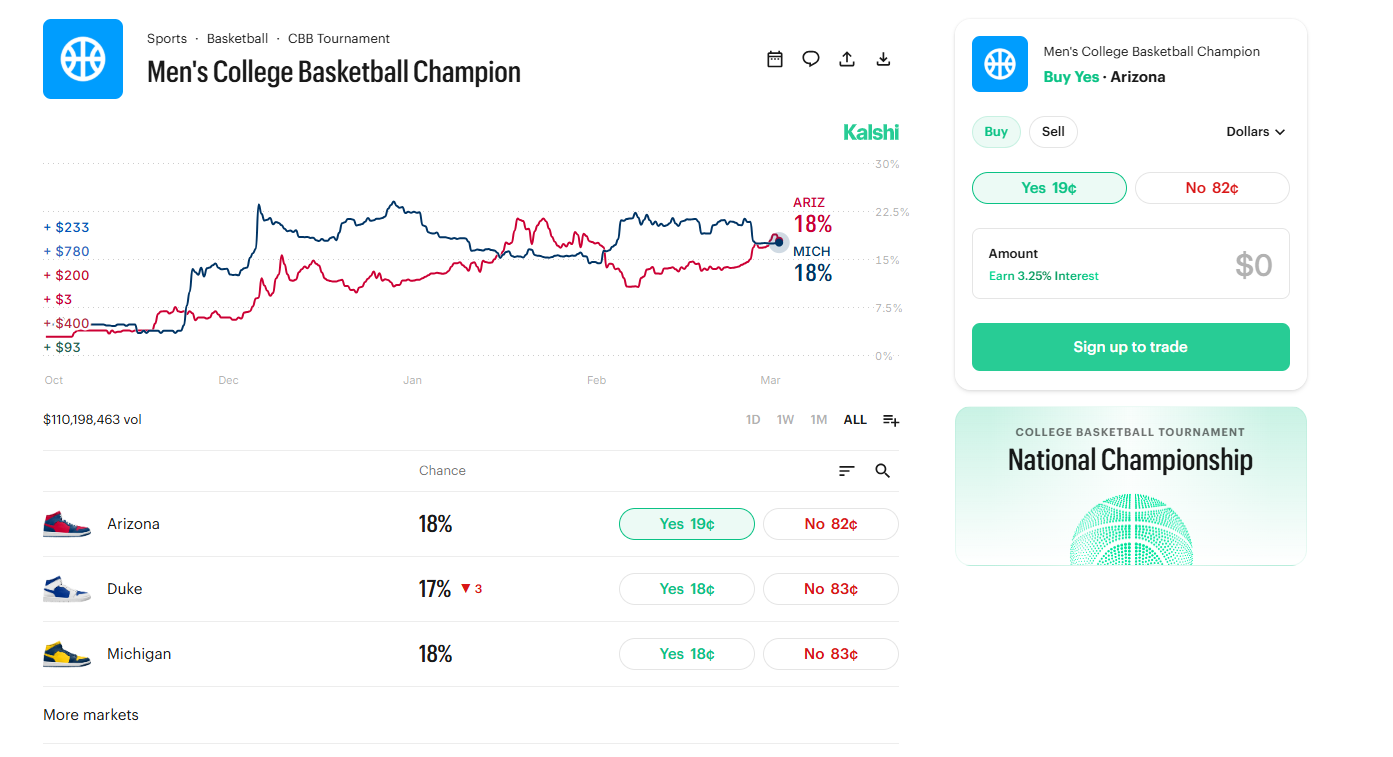This screenshot has height=757, width=1393.
Task: Click the download chart data icon
Action: tap(883, 59)
